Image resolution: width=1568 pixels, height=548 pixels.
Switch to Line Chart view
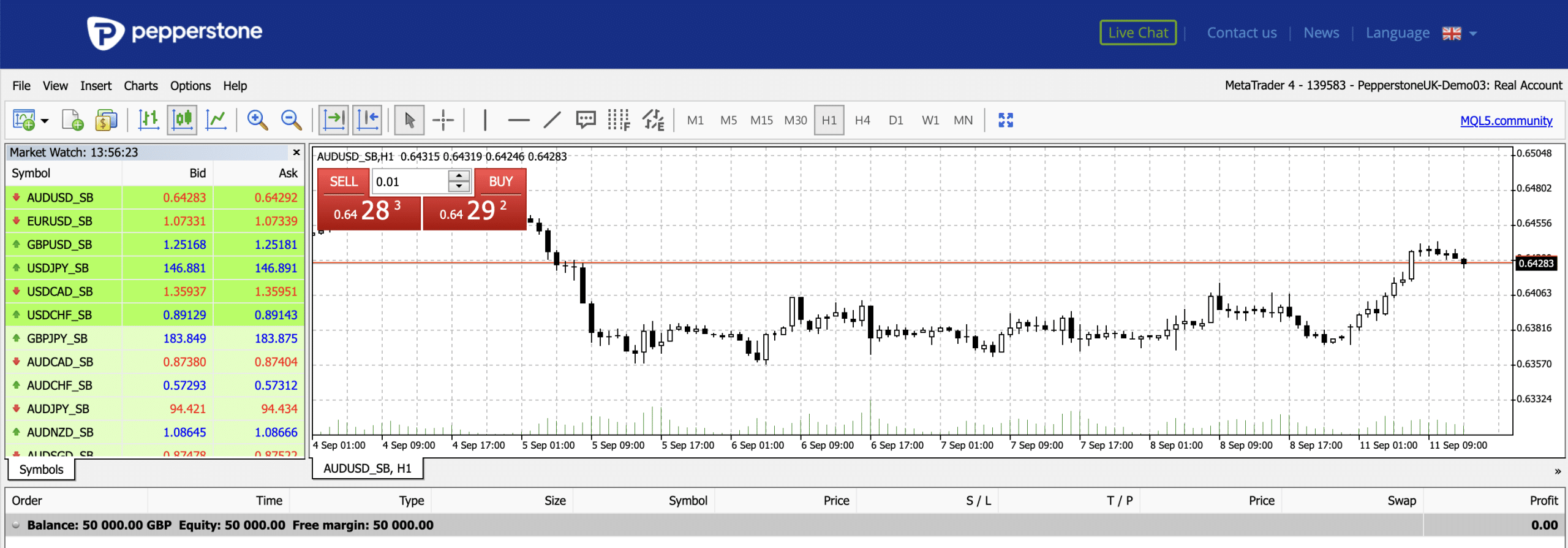pos(216,120)
